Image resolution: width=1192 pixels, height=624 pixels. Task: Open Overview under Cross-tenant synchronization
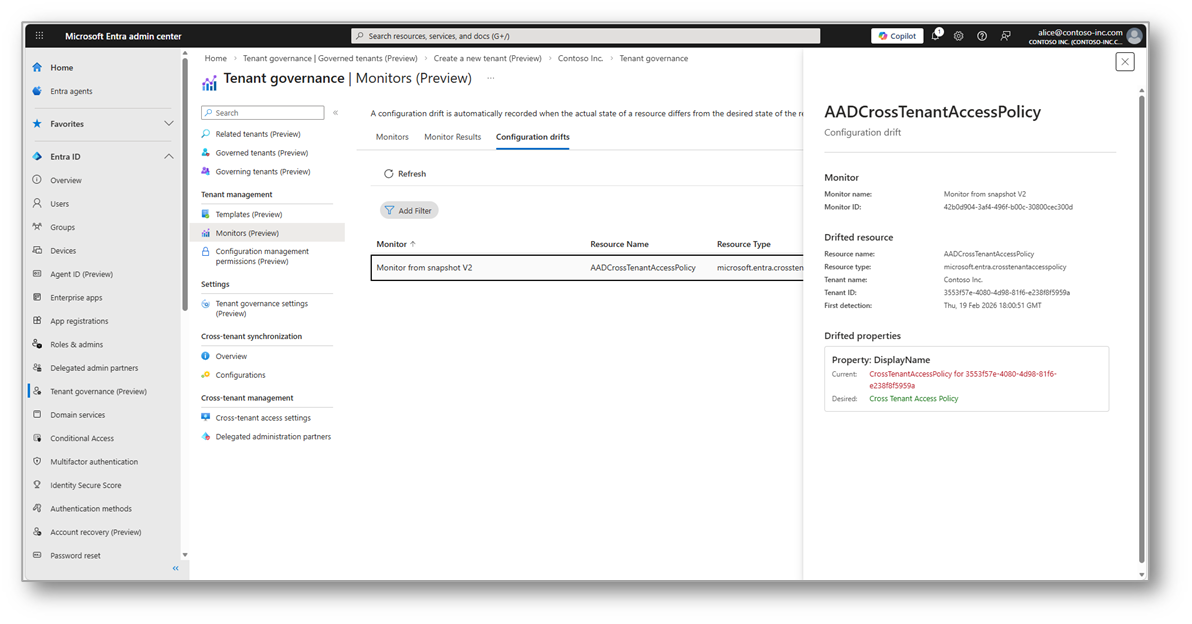tap(231, 356)
